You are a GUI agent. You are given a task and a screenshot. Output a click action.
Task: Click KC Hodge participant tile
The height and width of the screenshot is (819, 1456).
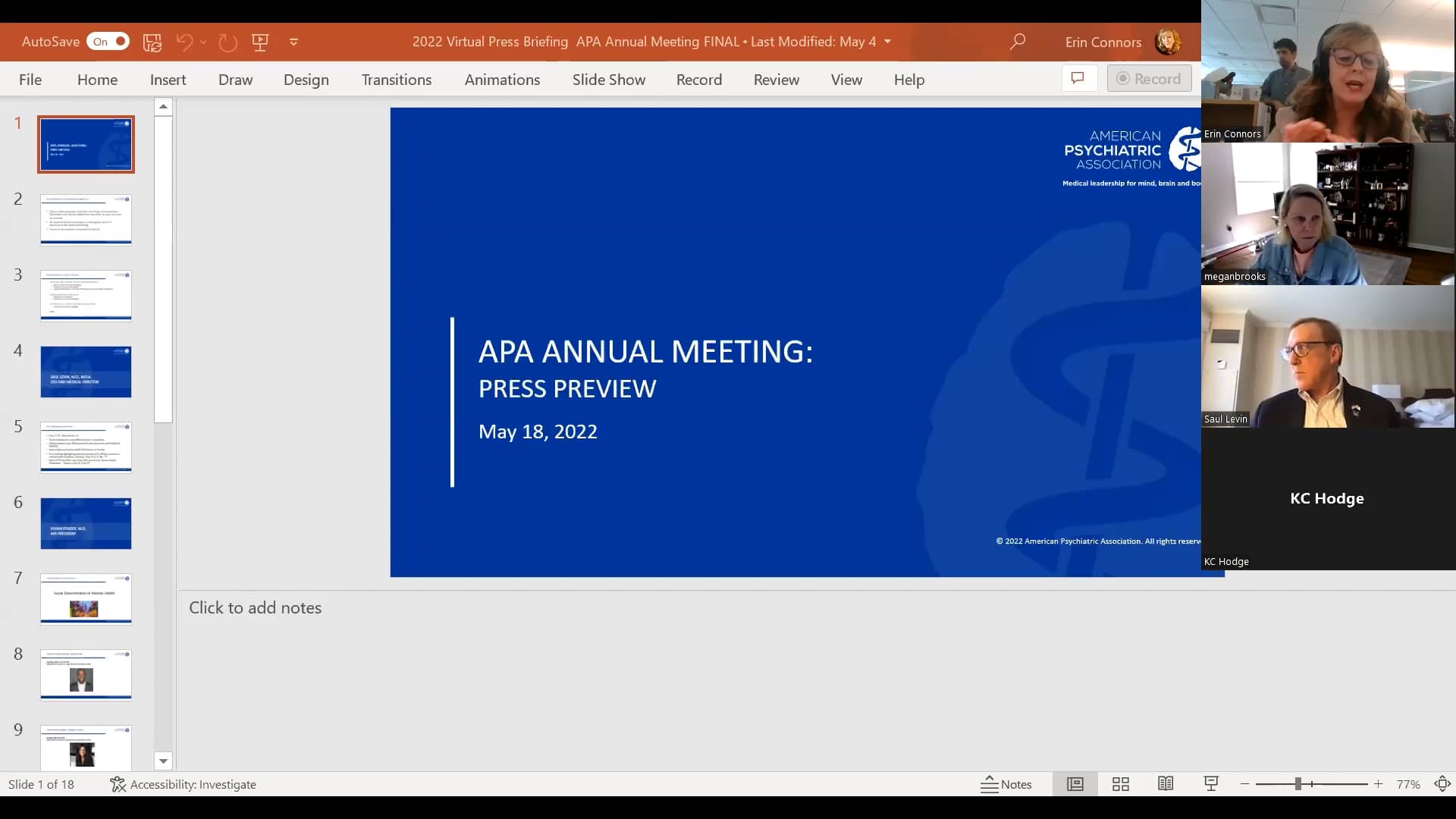1328,499
